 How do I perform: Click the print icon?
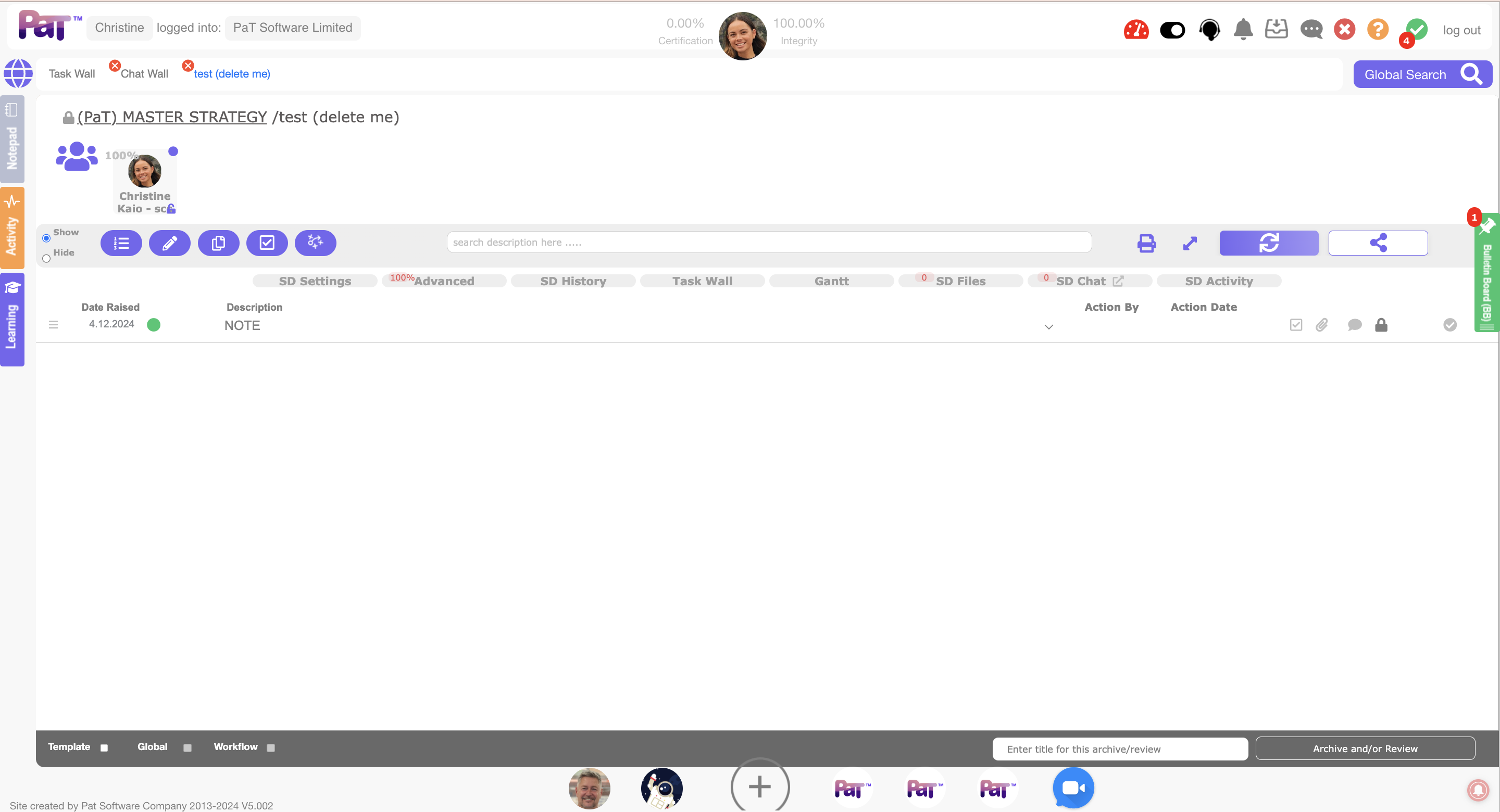pos(1146,243)
